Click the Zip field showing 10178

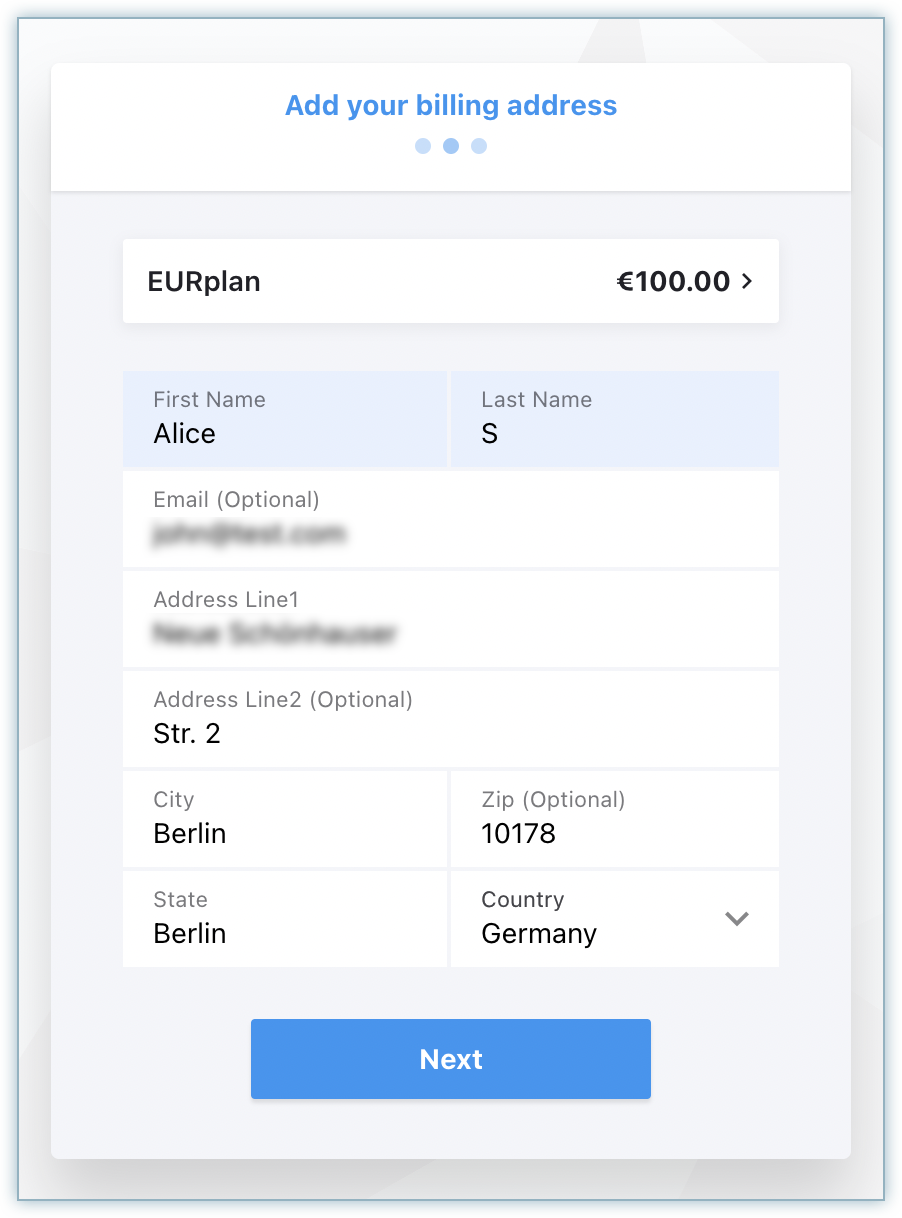(614, 834)
